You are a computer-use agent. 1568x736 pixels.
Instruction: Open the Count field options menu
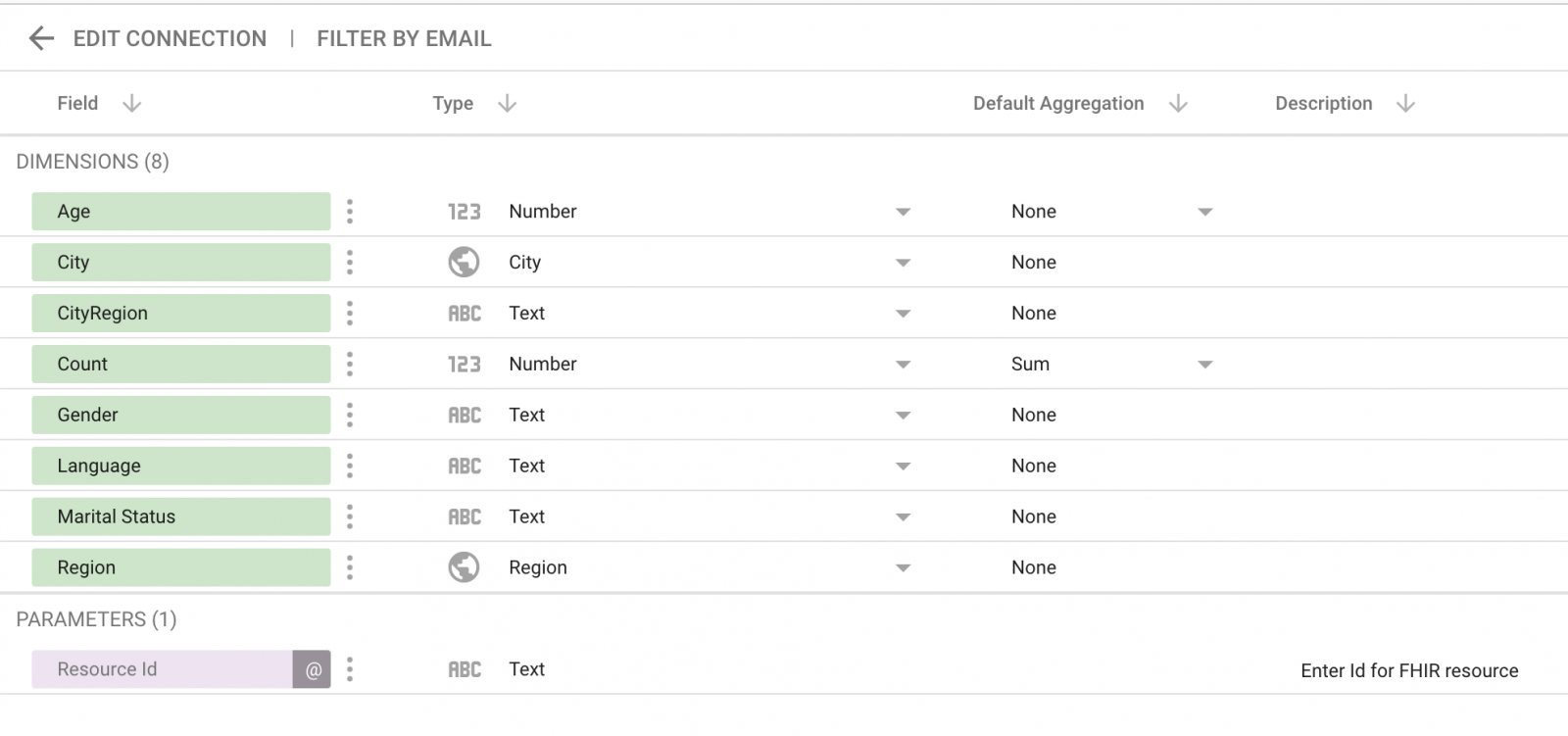click(x=350, y=365)
